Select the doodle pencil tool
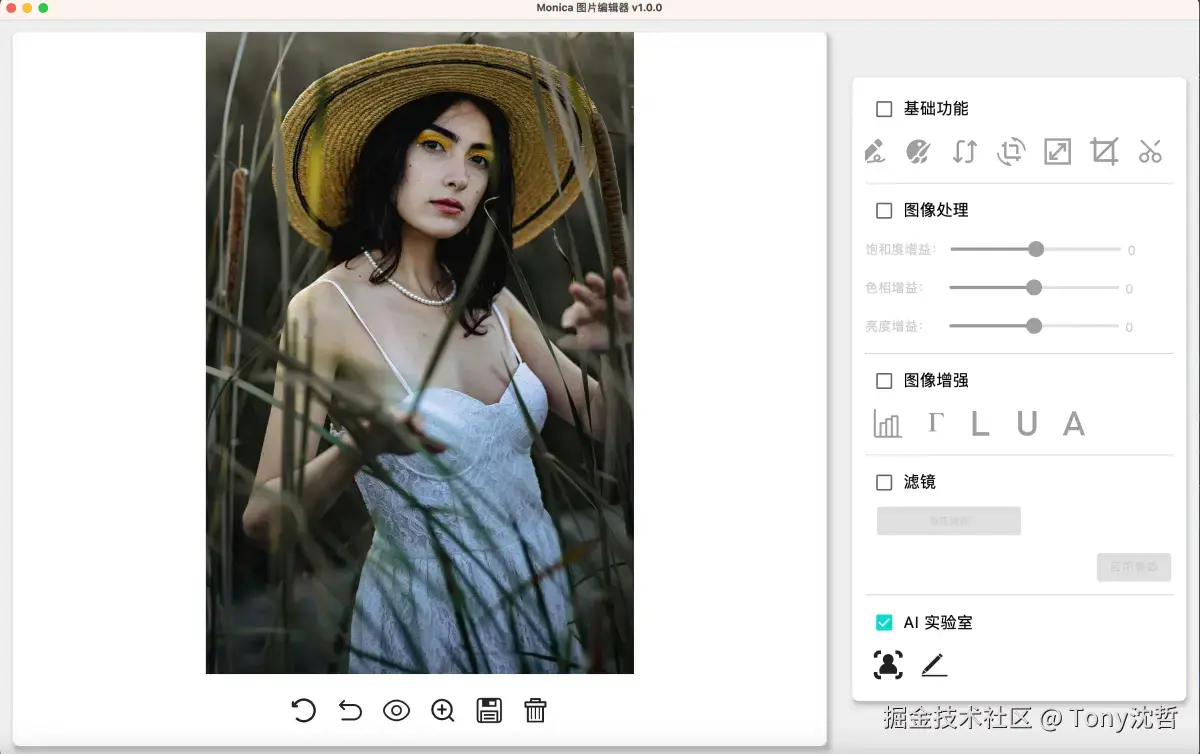This screenshot has width=1200, height=754. pos(875,152)
